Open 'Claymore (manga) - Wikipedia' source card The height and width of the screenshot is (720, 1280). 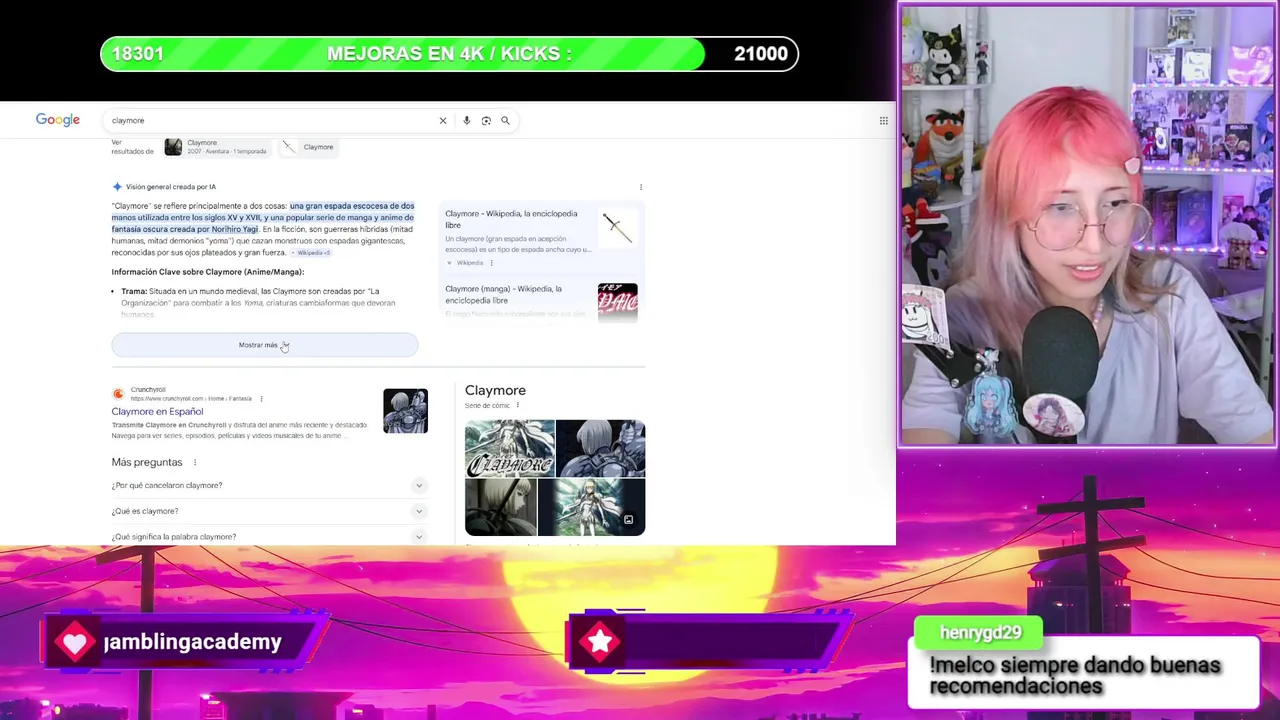[503, 294]
